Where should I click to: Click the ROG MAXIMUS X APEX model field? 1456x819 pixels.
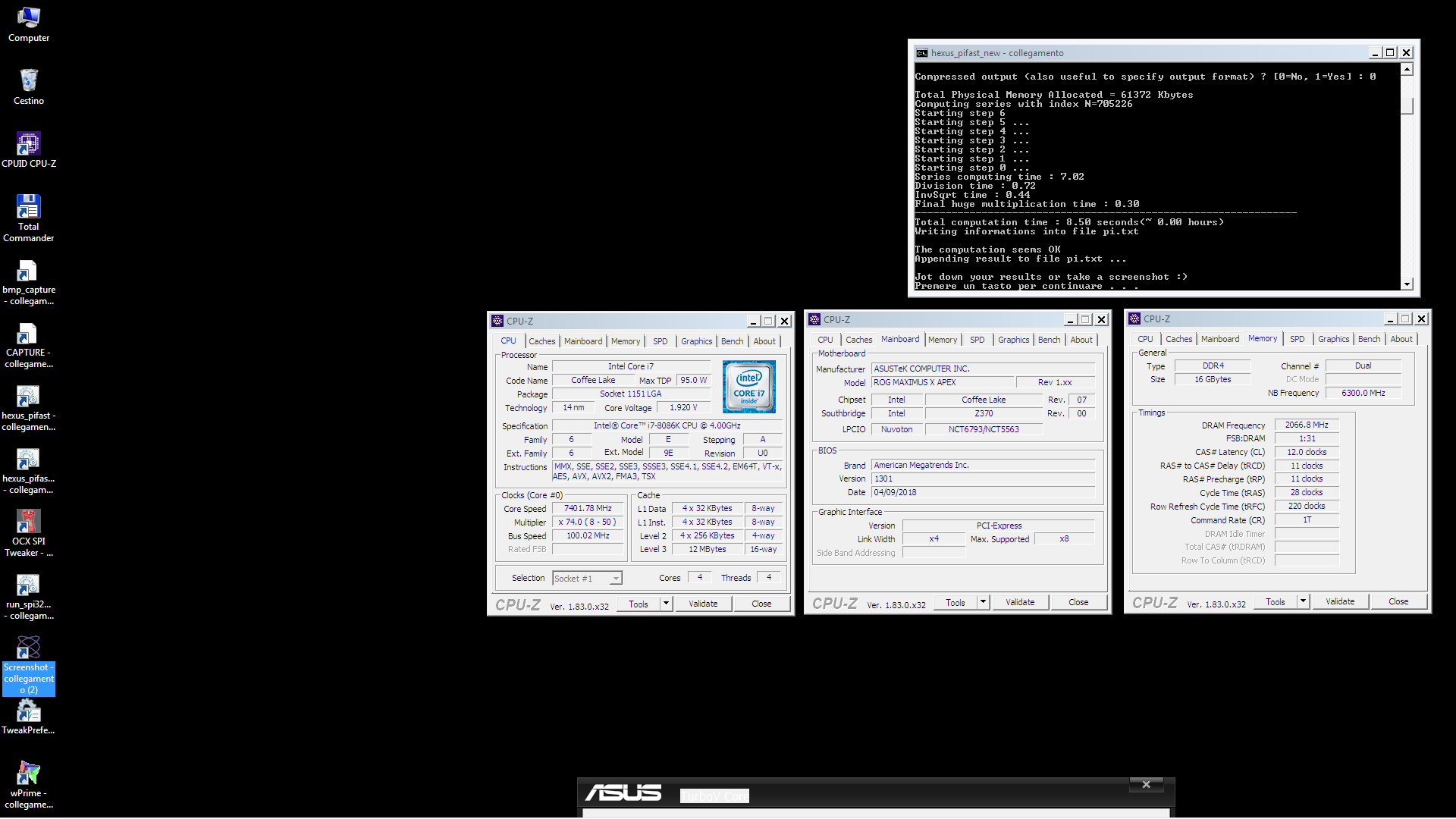[943, 382]
